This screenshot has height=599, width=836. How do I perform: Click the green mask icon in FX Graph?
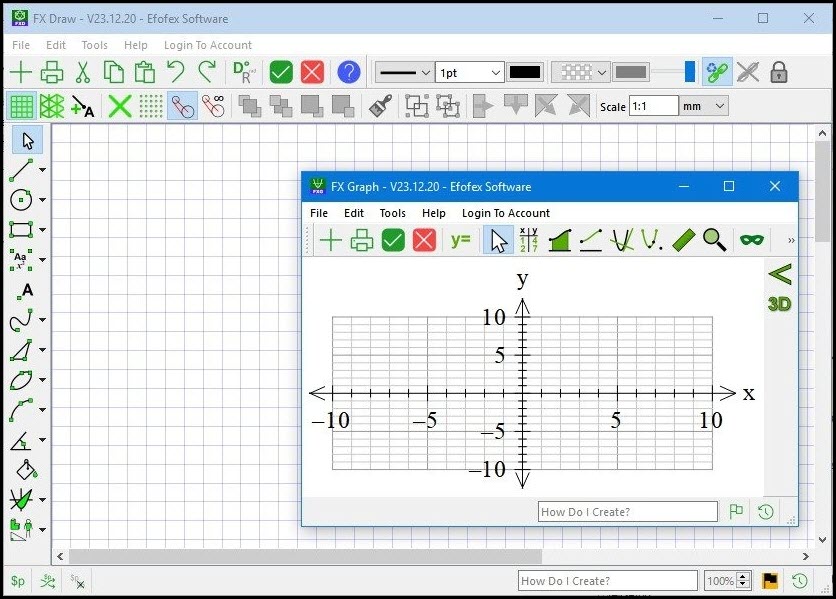pos(752,240)
